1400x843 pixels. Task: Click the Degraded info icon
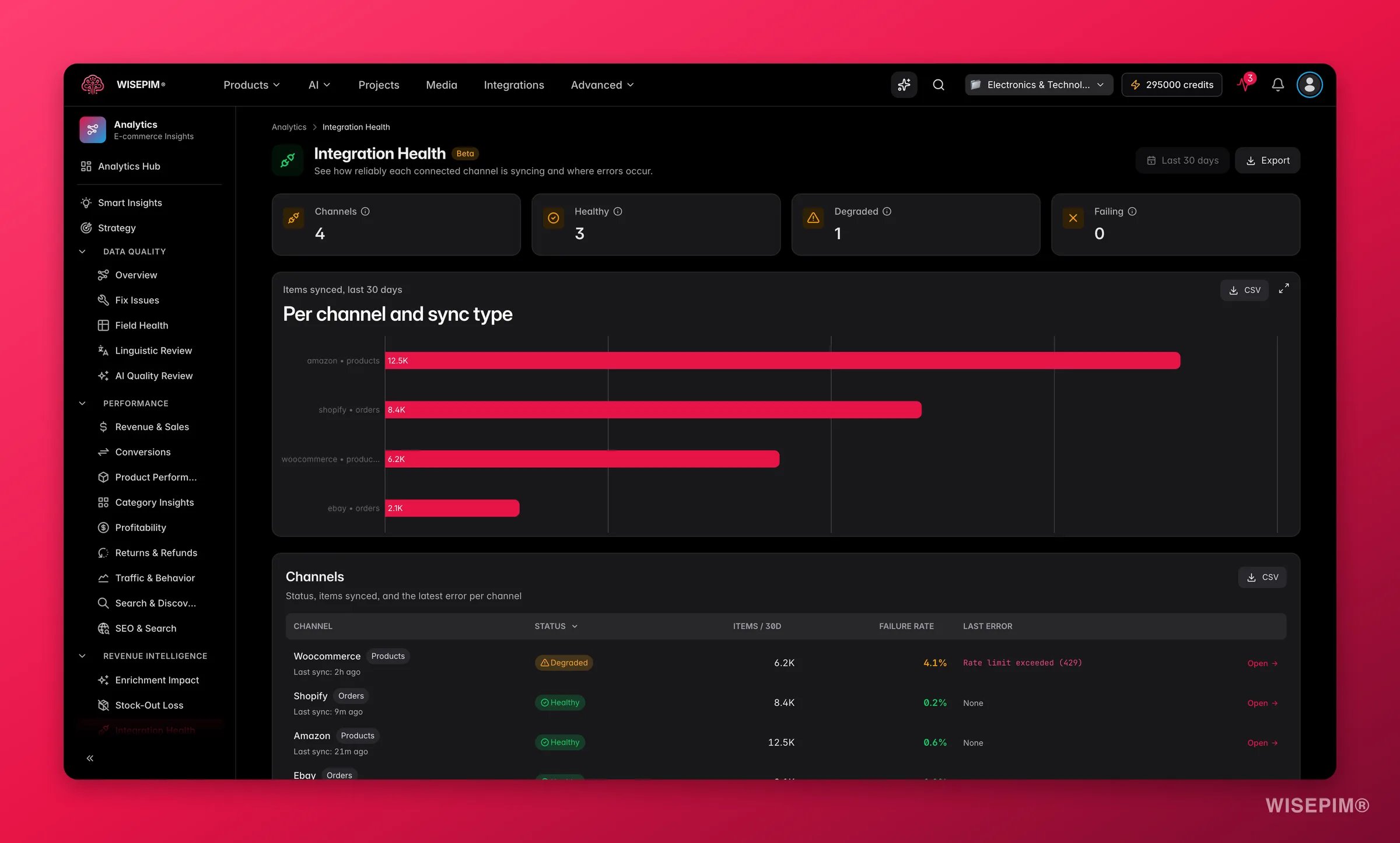pyautogui.click(x=887, y=211)
